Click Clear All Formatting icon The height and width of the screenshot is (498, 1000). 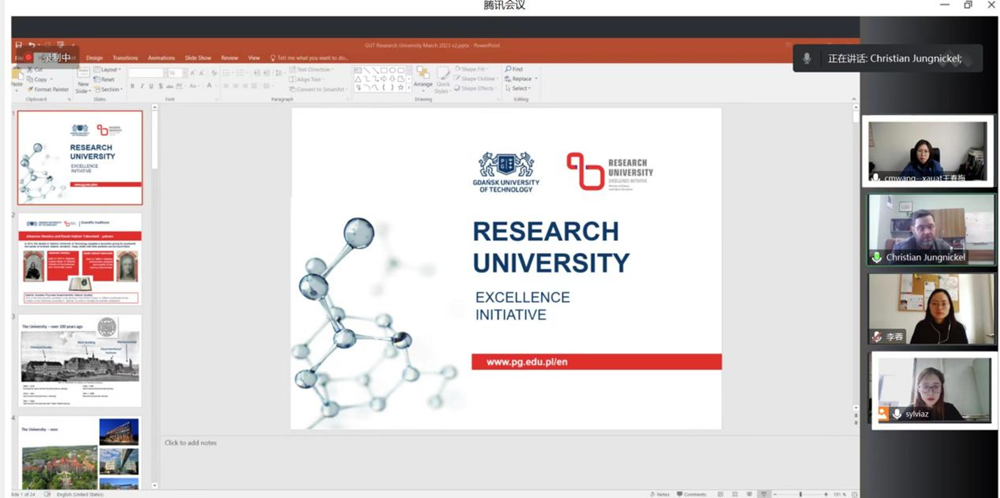214,73
